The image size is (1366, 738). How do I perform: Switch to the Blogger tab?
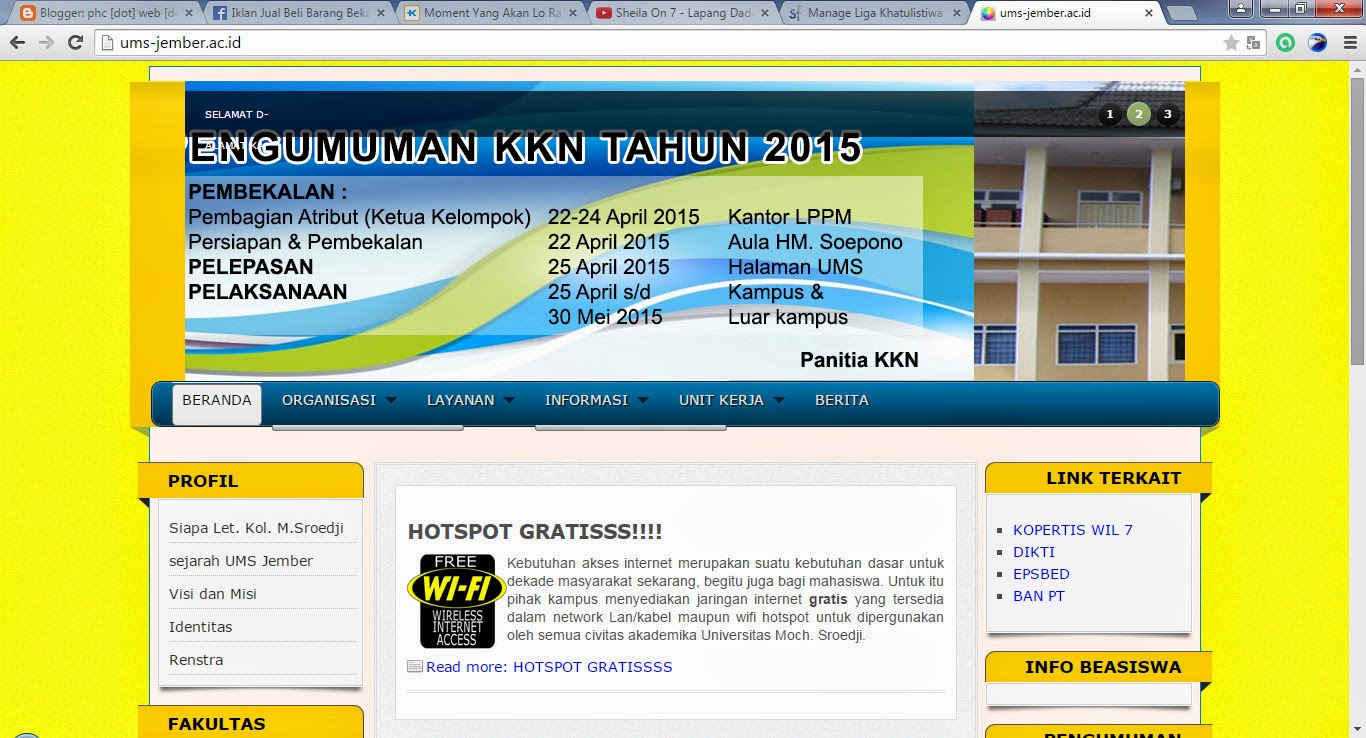105,14
